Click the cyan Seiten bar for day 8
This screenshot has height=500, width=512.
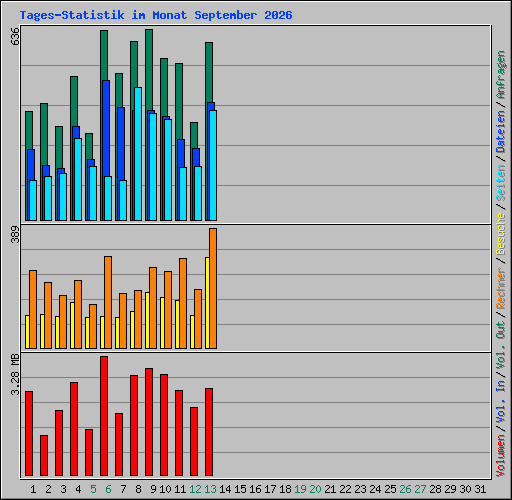(x=138, y=154)
